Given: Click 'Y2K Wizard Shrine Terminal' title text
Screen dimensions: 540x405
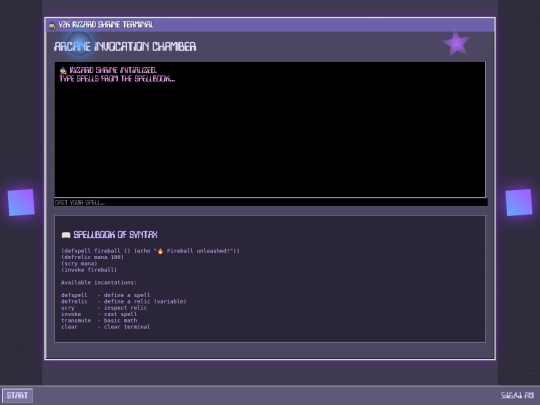Looking at the screenshot, I should tap(105, 25).
